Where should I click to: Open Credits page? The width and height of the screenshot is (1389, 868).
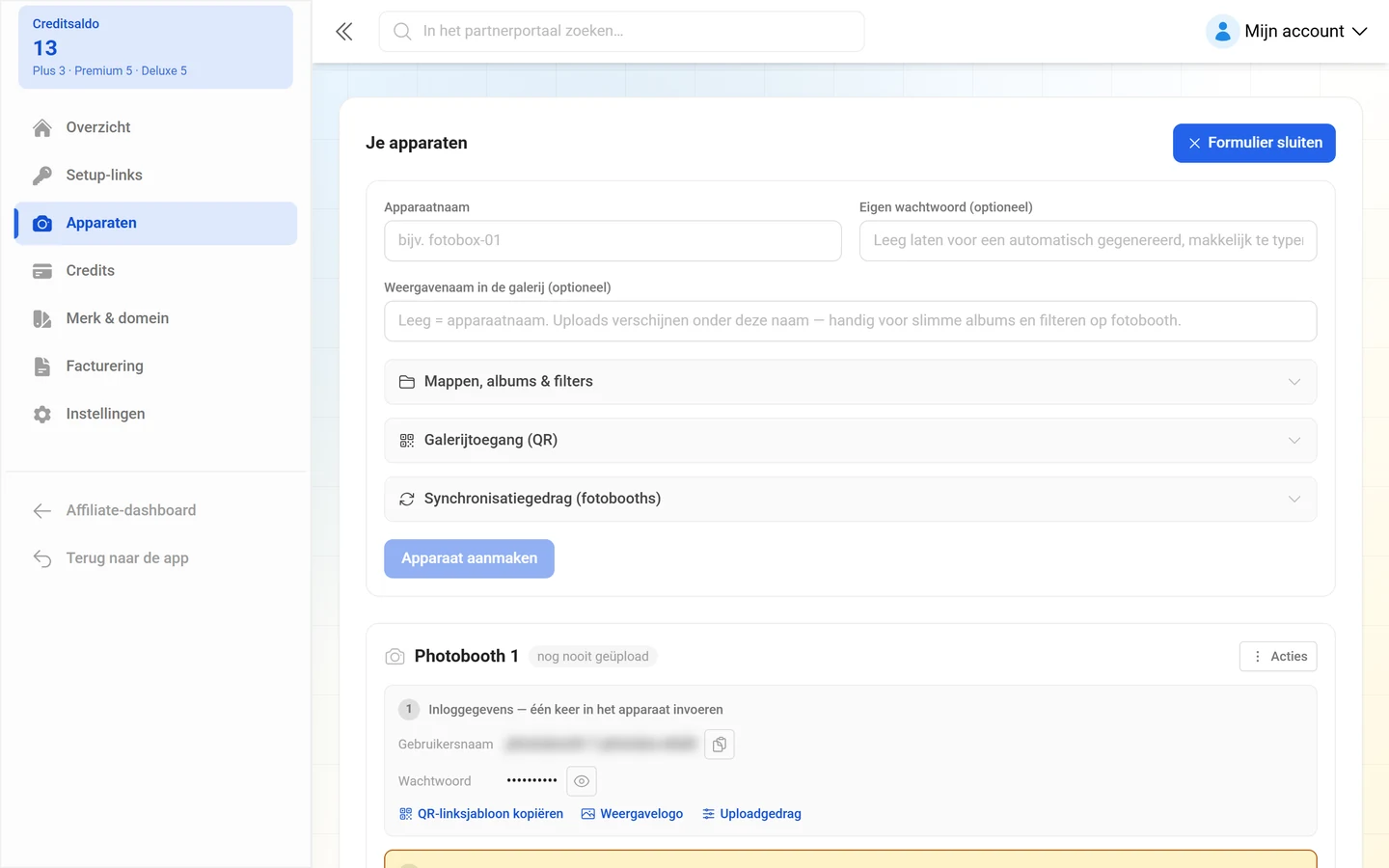[155, 271]
